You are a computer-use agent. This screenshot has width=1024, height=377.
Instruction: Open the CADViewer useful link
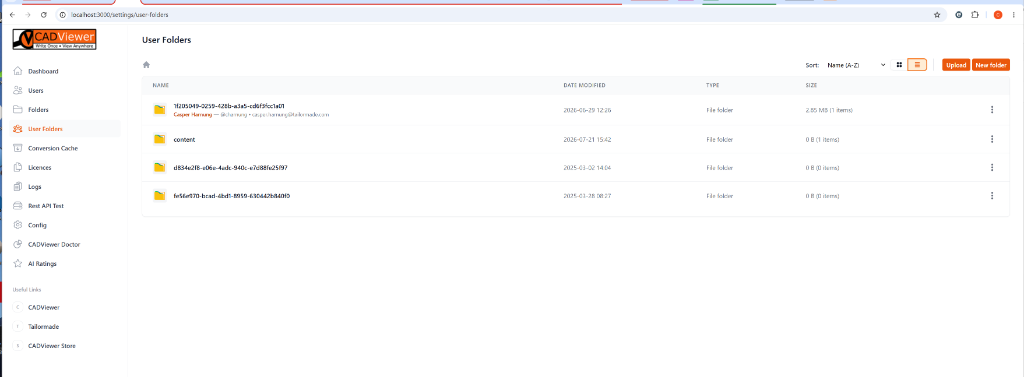point(44,307)
